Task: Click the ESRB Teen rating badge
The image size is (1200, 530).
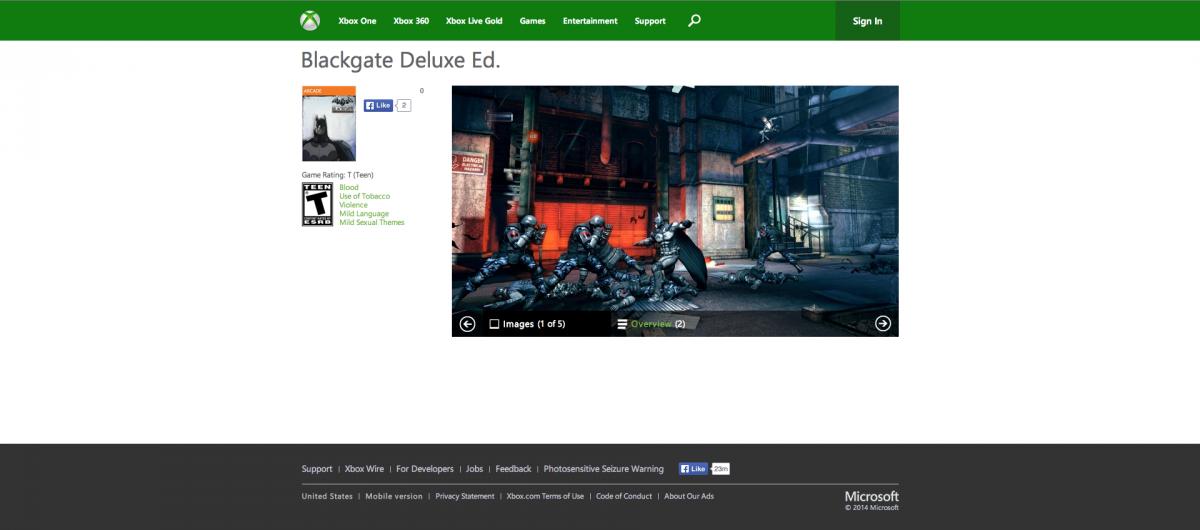Action: pos(317,204)
